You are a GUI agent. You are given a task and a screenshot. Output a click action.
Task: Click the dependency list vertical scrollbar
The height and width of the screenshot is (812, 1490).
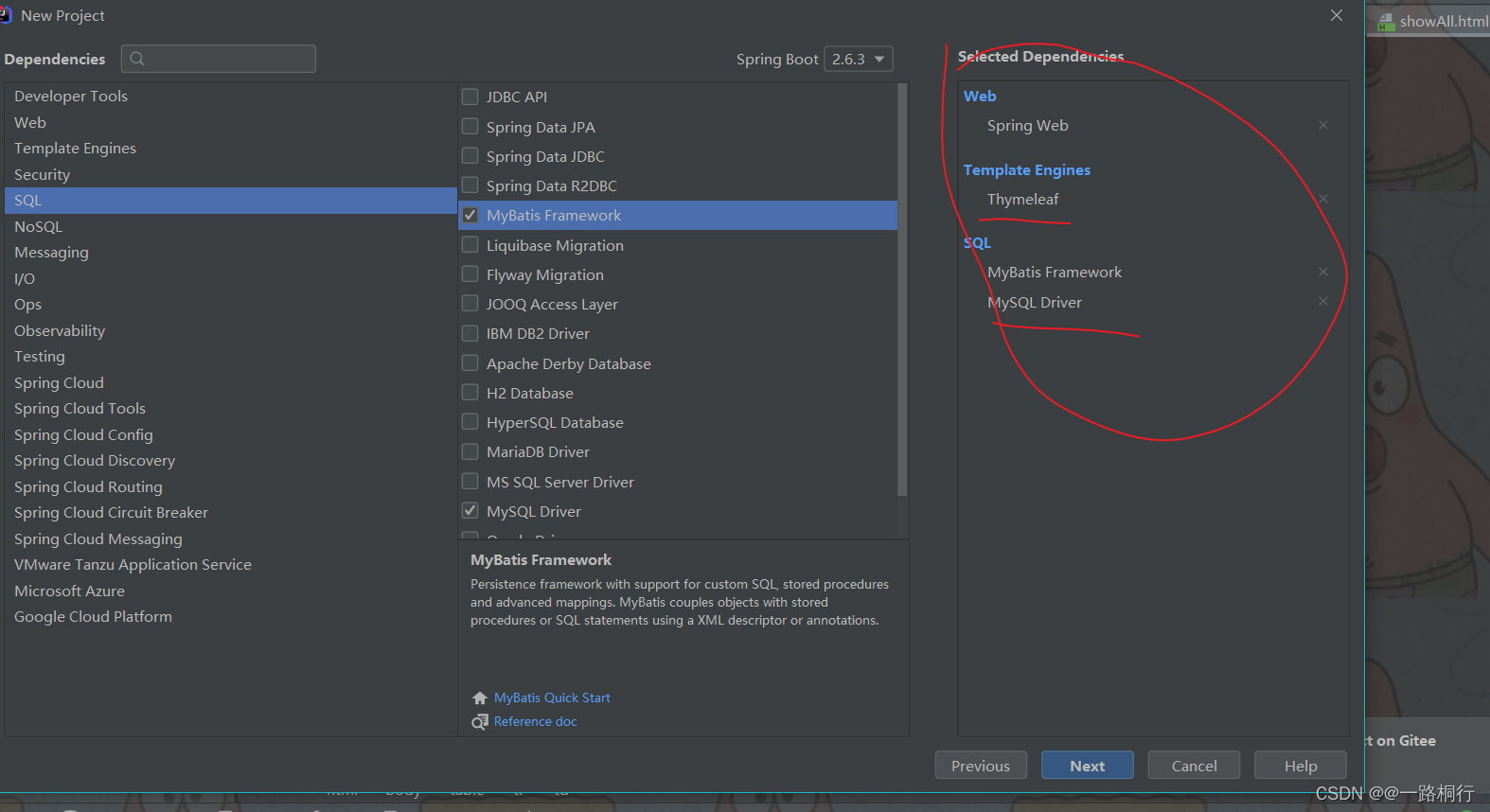pos(902,290)
